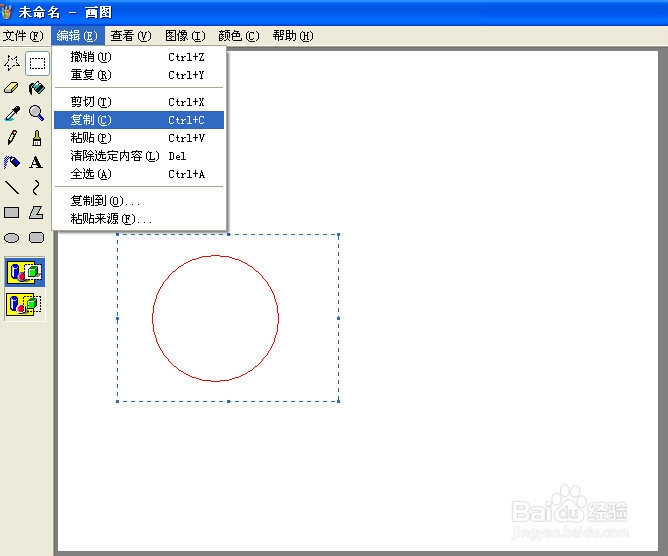The height and width of the screenshot is (556, 668).
Task: Click the selection's right-middle resize handle
Action: (x=339, y=318)
